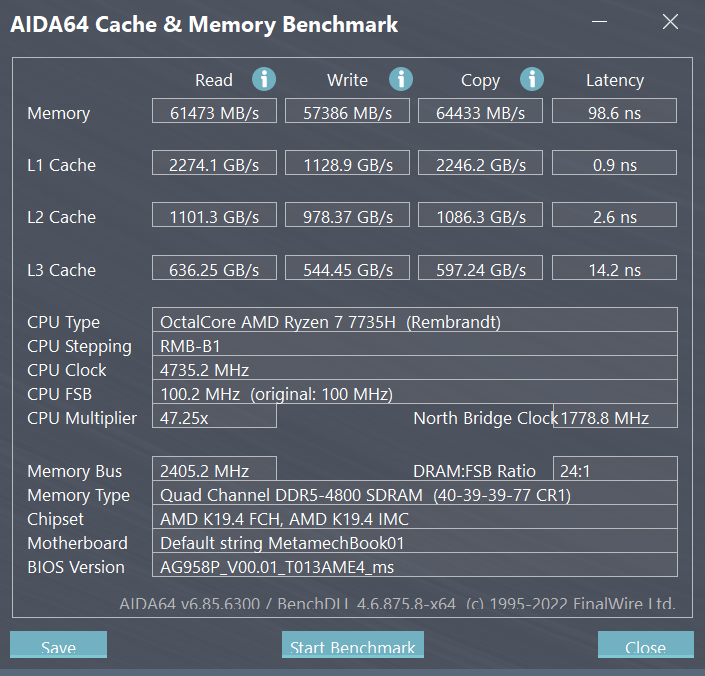Click the Memory Bus value 2405.2 MHz

214,471
